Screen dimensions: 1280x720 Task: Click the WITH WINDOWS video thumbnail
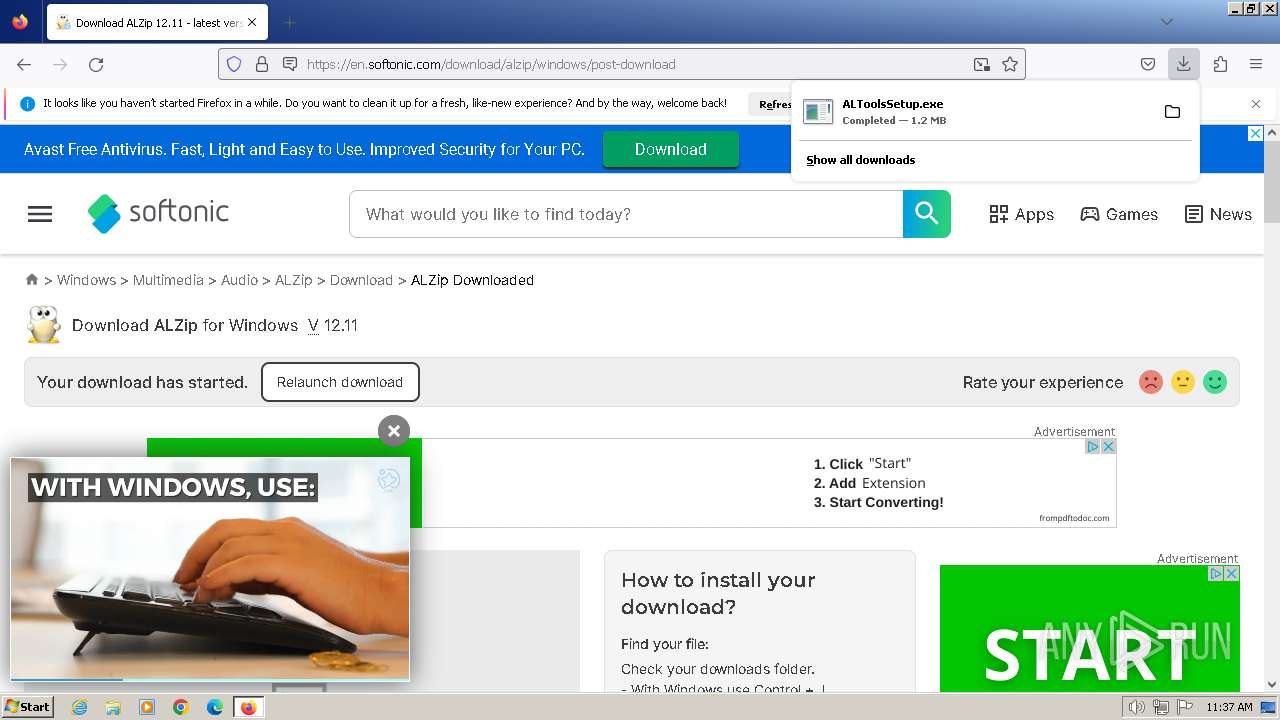coord(210,569)
